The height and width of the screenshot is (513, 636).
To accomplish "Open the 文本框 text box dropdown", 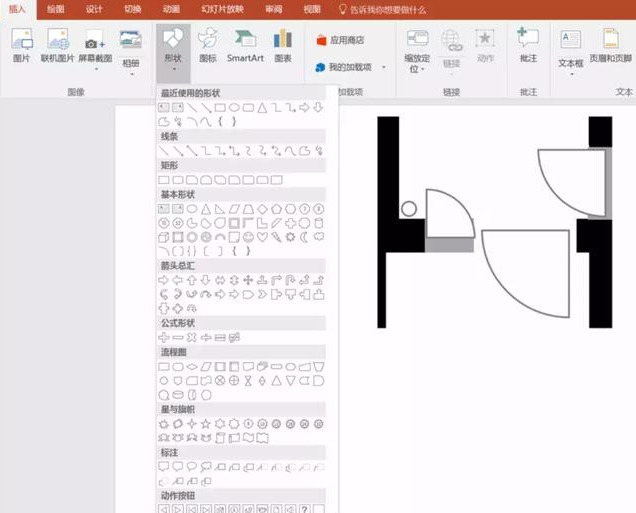I will pos(571,53).
